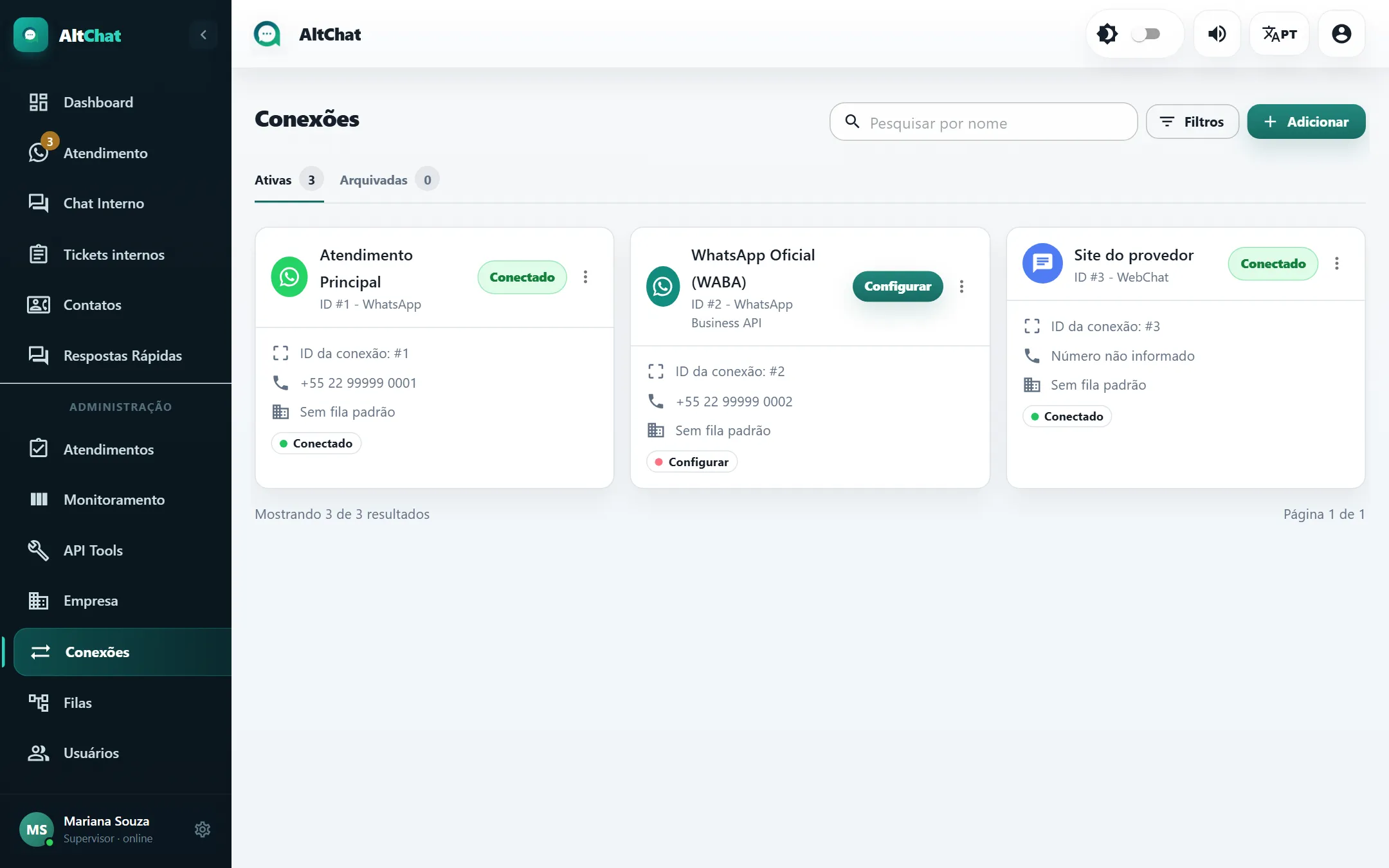Open the PT language selector

[1279, 34]
